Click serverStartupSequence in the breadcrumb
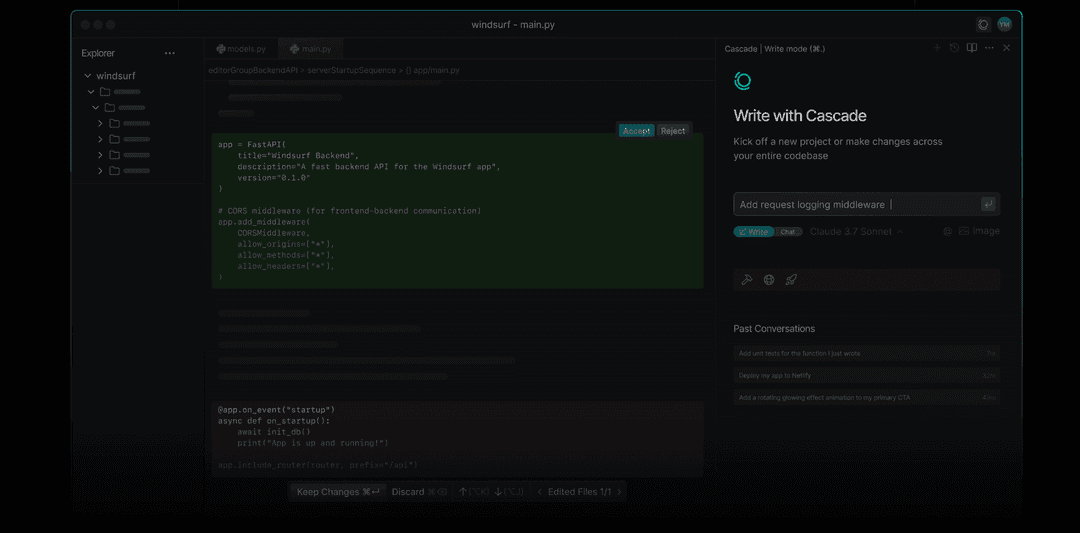 [x=351, y=70]
